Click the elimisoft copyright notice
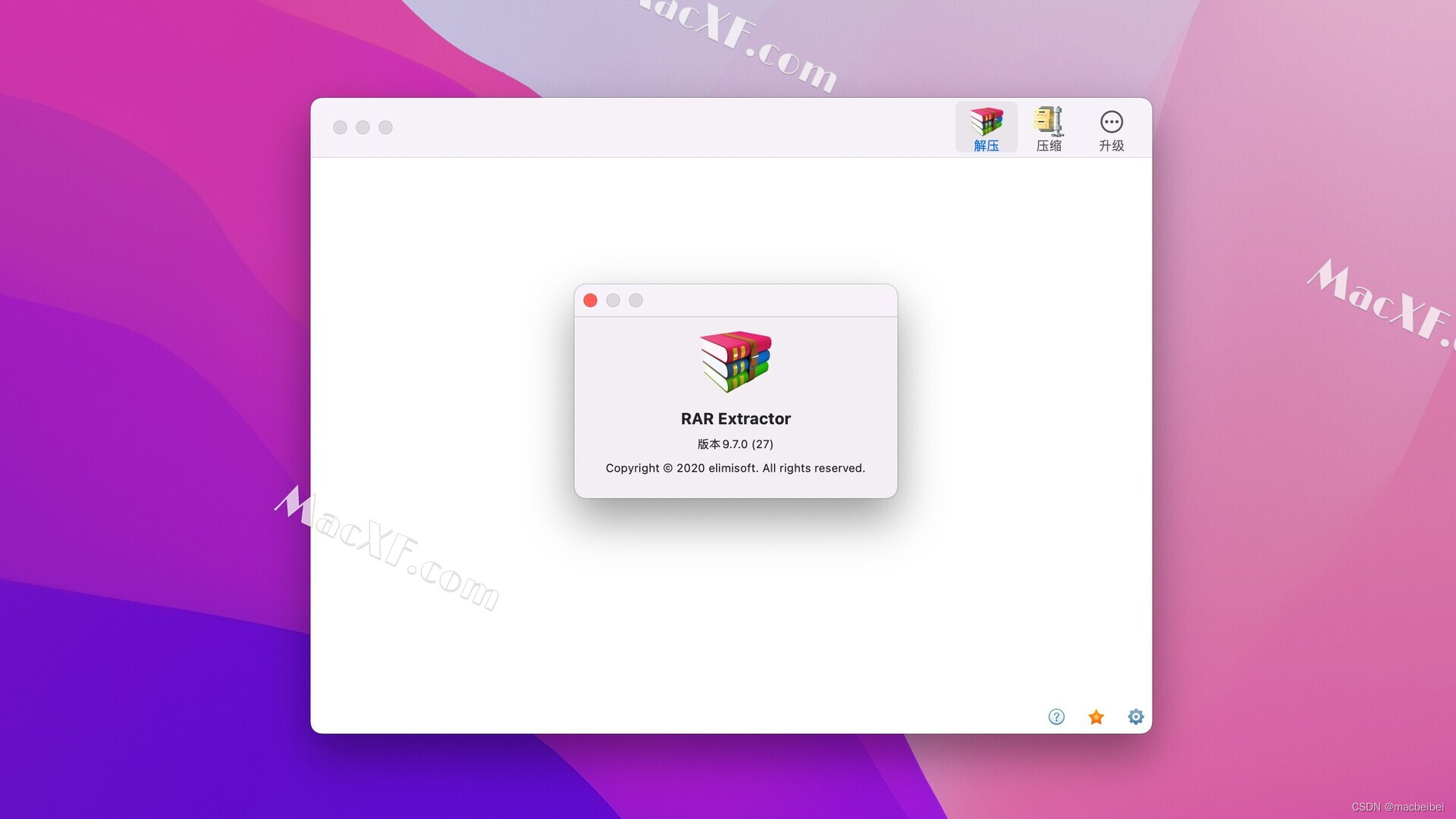This screenshot has width=1456, height=819. (735, 468)
